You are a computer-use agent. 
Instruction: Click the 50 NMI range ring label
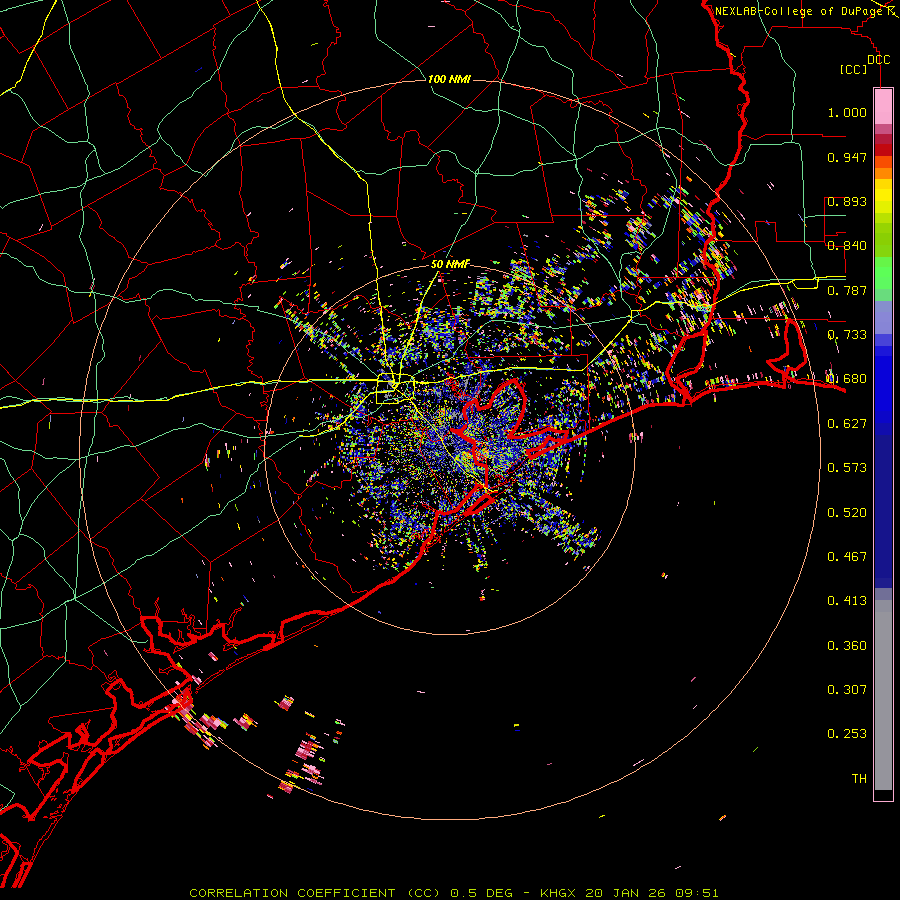(x=451, y=264)
